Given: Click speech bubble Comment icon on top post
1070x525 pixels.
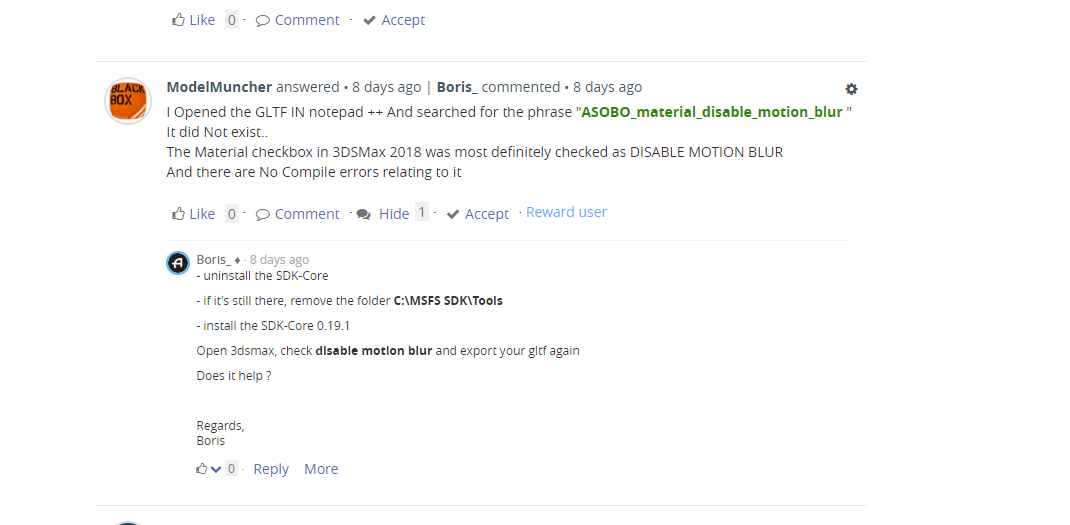Looking at the screenshot, I should click(263, 20).
